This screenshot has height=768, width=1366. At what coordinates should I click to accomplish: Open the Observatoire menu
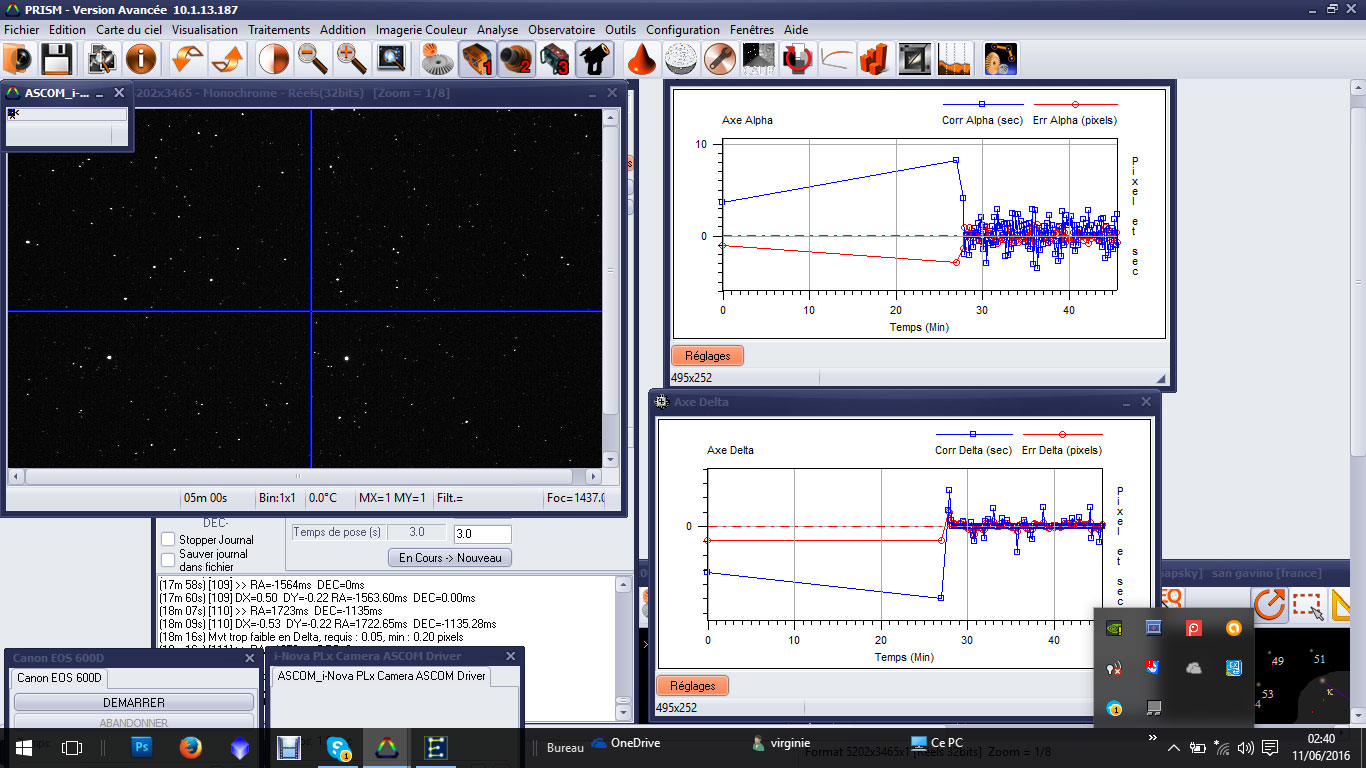tap(561, 30)
